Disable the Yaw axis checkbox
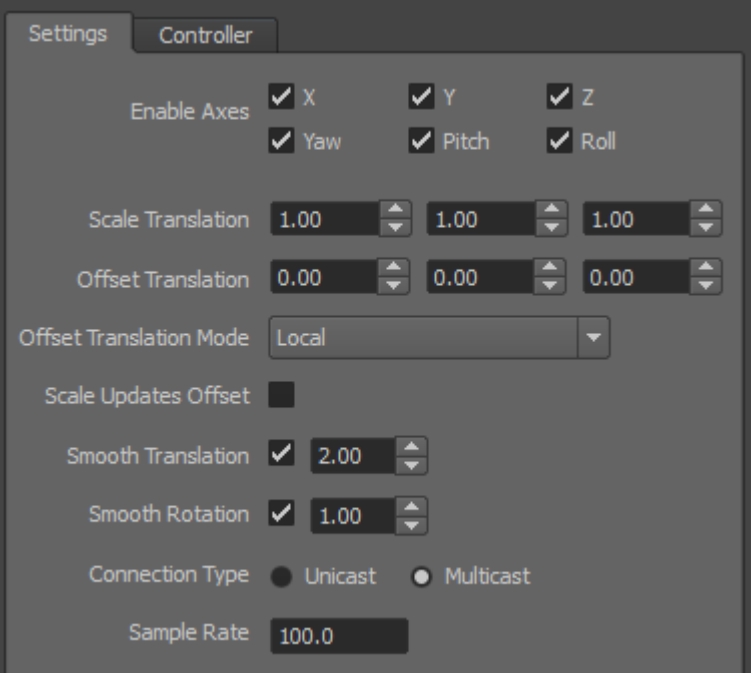 point(281,141)
